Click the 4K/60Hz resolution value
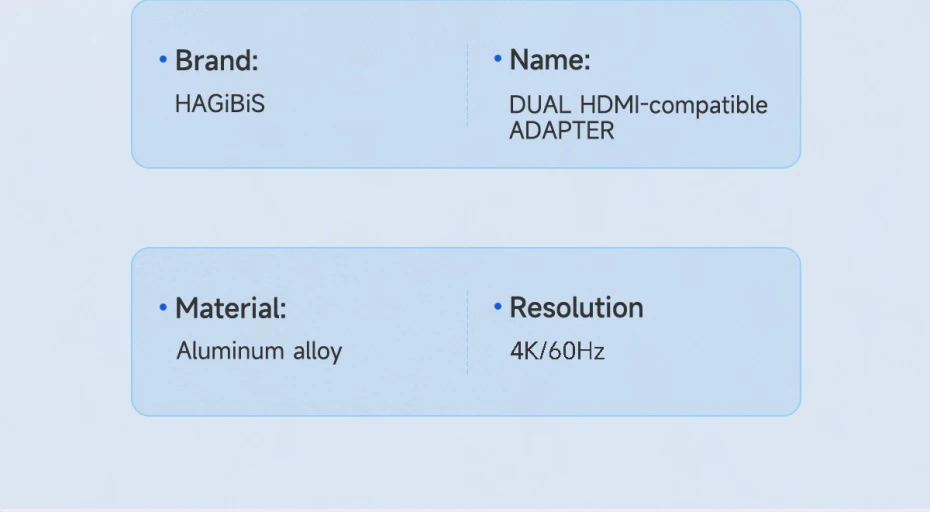930x512 pixels. pos(557,351)
